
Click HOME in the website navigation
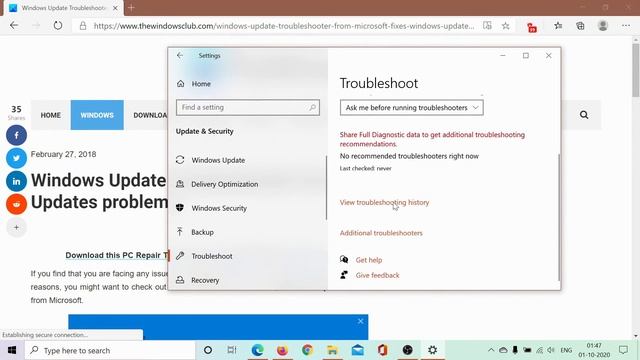point(51,115)
